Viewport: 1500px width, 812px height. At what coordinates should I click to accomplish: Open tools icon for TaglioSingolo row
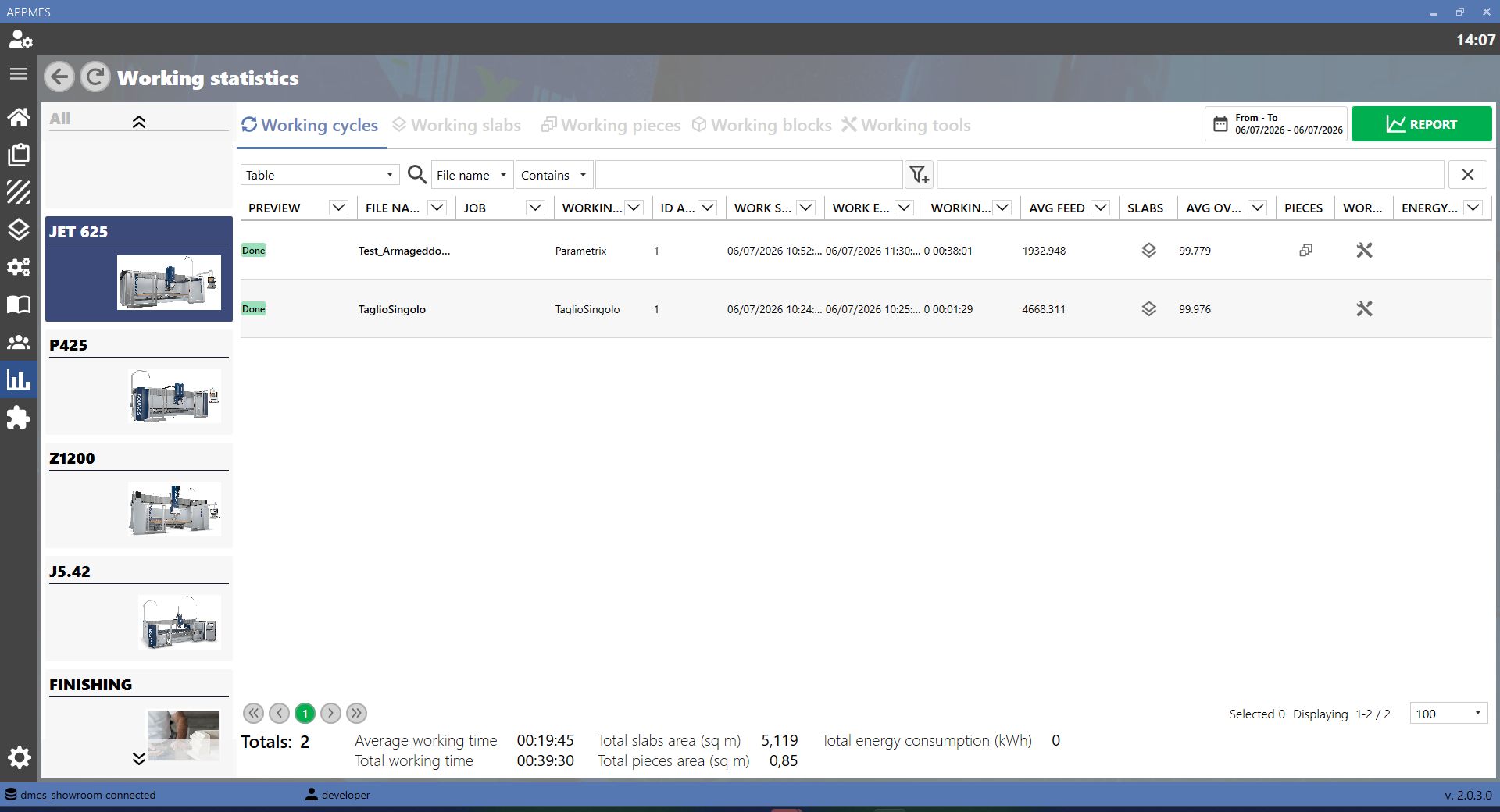tap(1364, 309)
